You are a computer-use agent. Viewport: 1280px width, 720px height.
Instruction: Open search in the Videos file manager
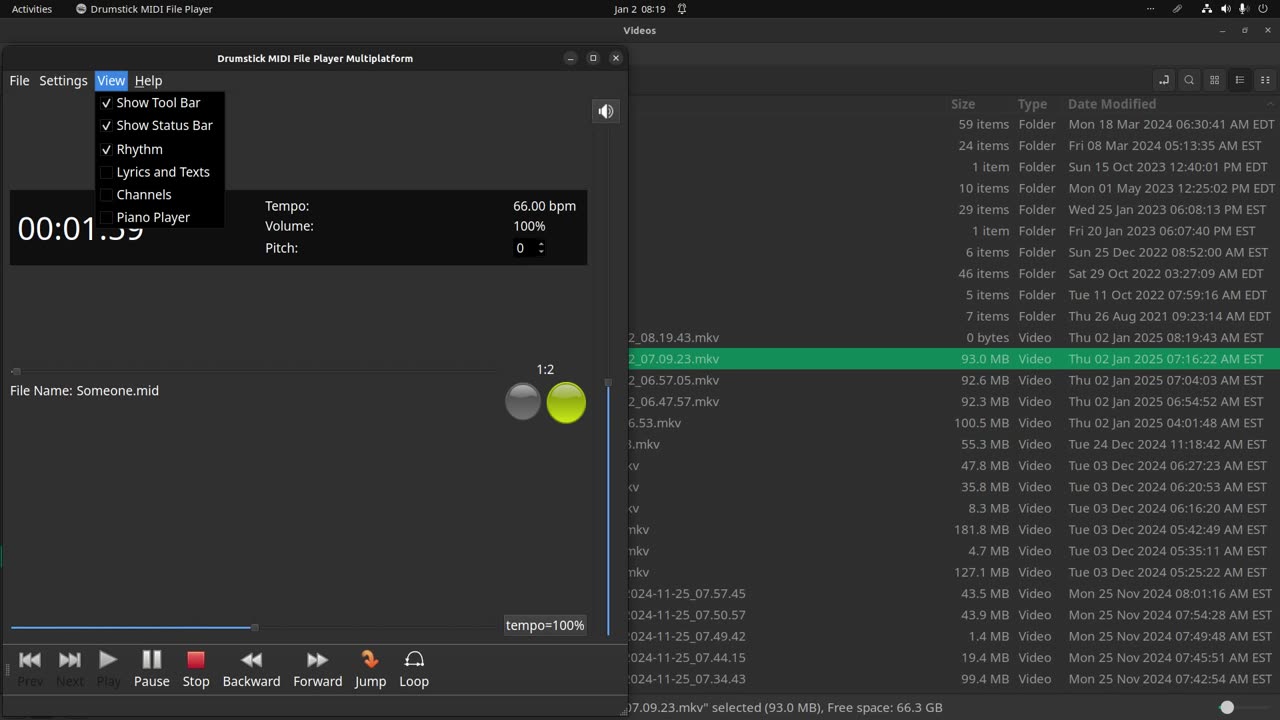tap(1189, 80)
